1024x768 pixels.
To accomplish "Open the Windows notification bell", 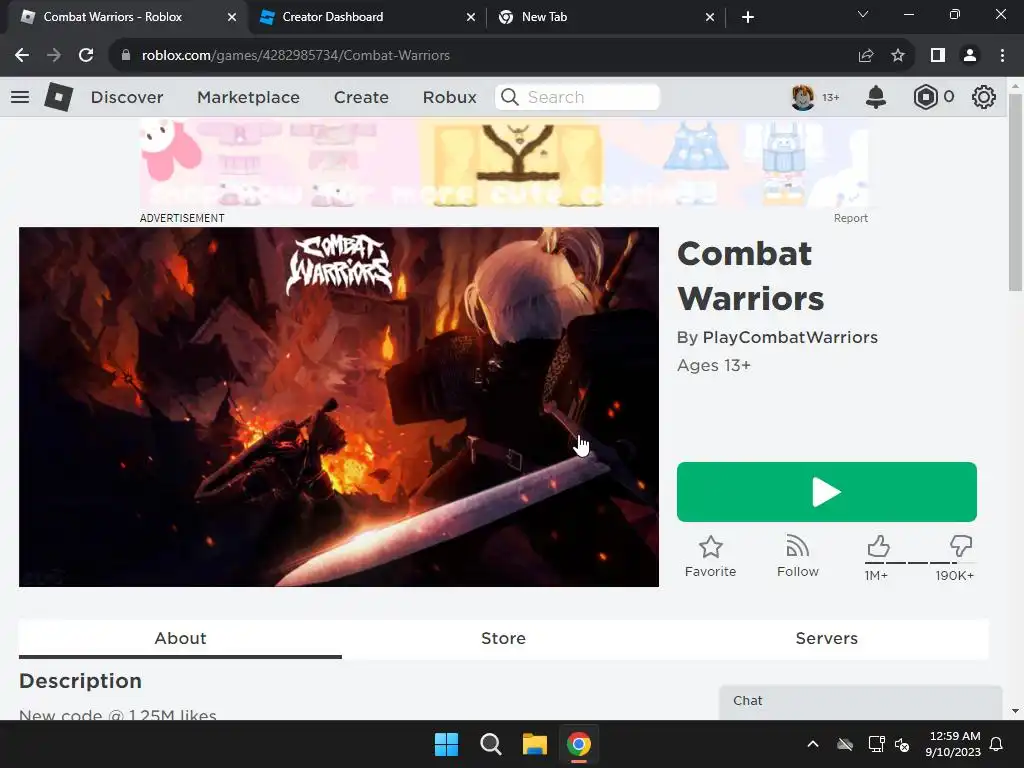I will click(x=997, y=744).
